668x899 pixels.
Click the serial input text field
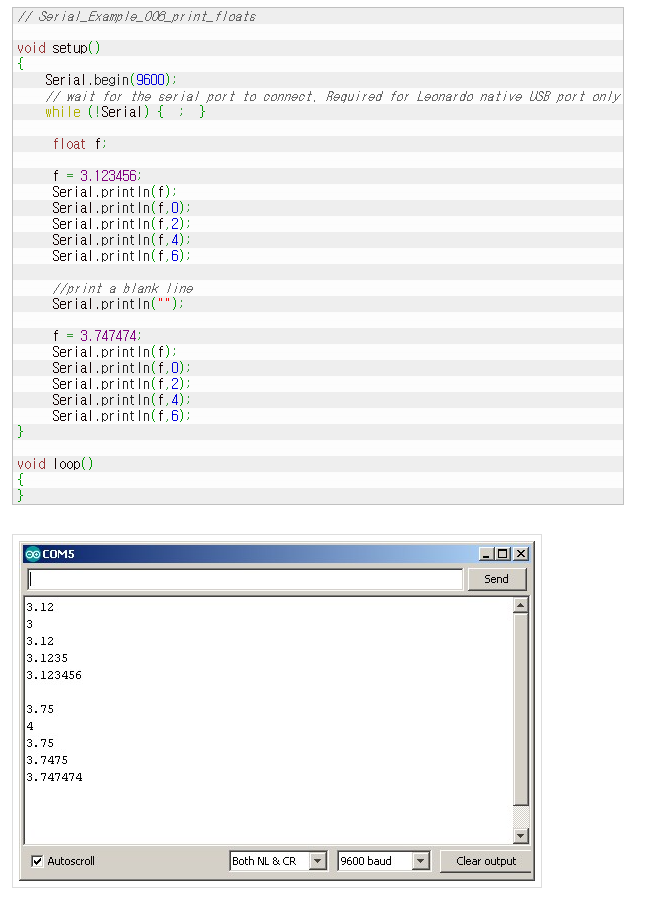245,579
